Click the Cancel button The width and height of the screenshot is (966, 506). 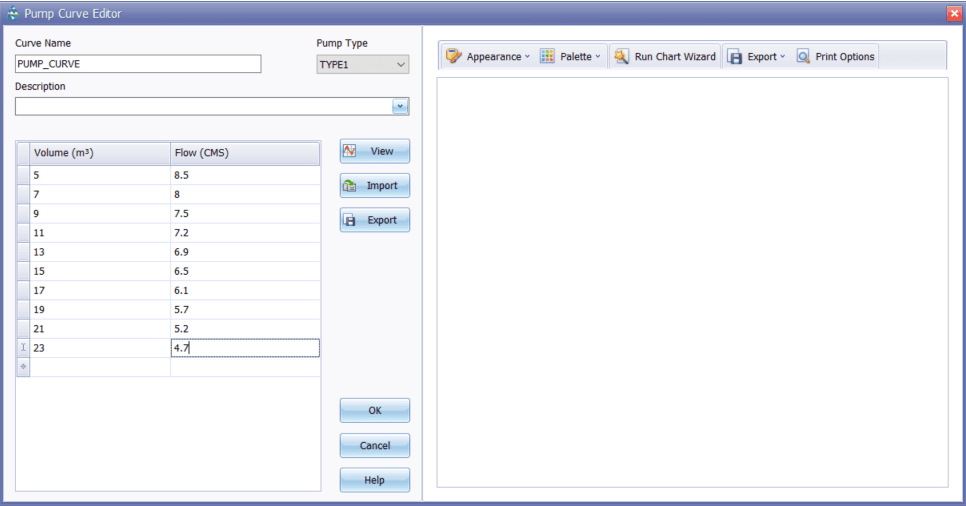point(375,446)
